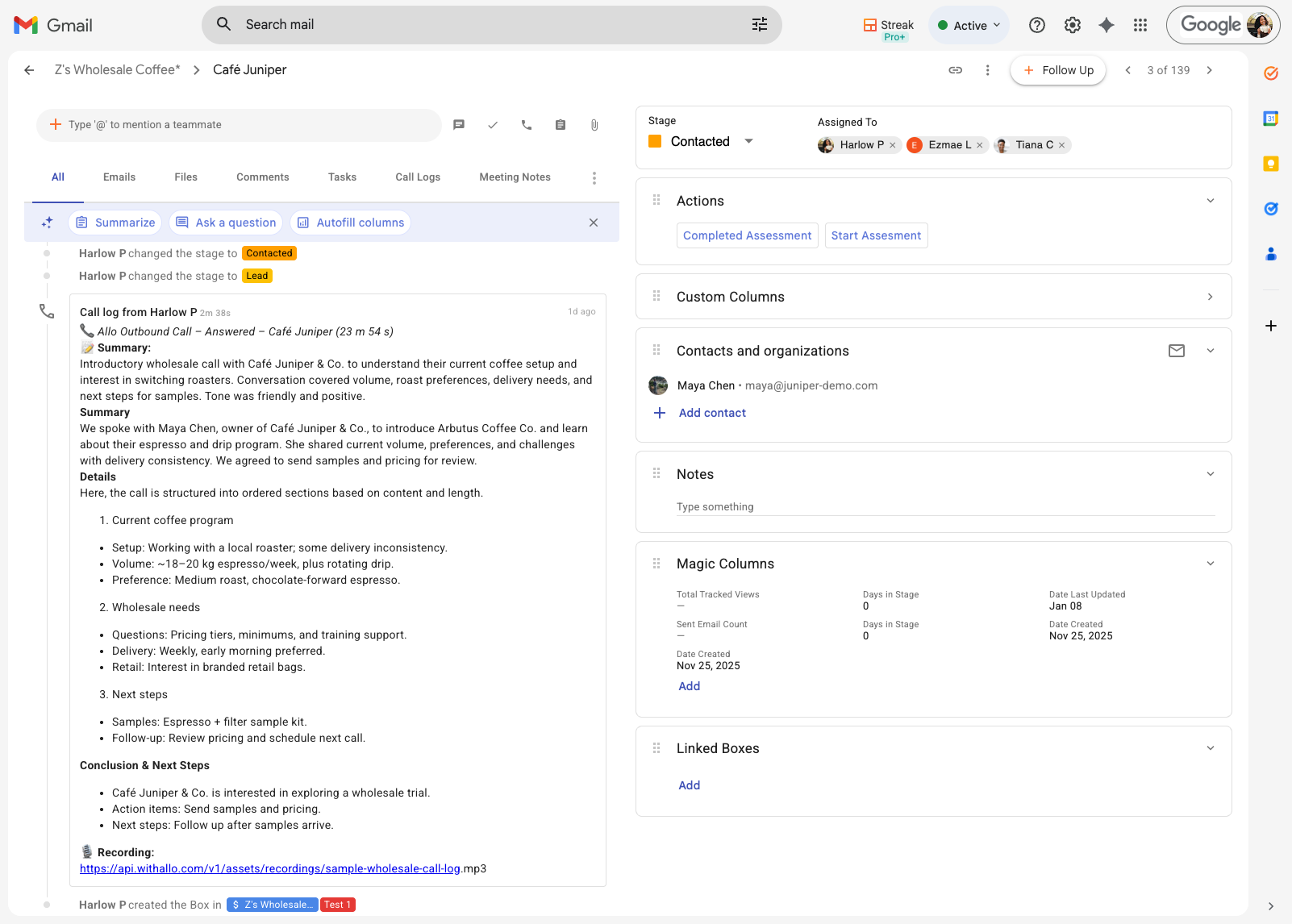Collapse the Linked Boxes section
The image size is (1292, 924).
click(1211, 748)
